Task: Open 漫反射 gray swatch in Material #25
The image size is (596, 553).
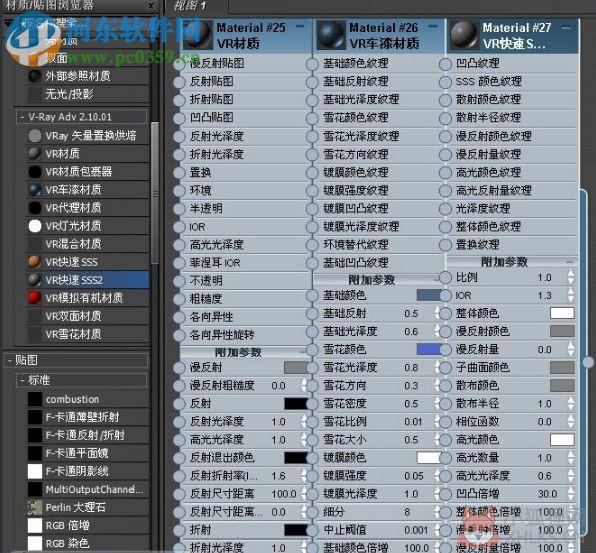Action: [296, 367]
